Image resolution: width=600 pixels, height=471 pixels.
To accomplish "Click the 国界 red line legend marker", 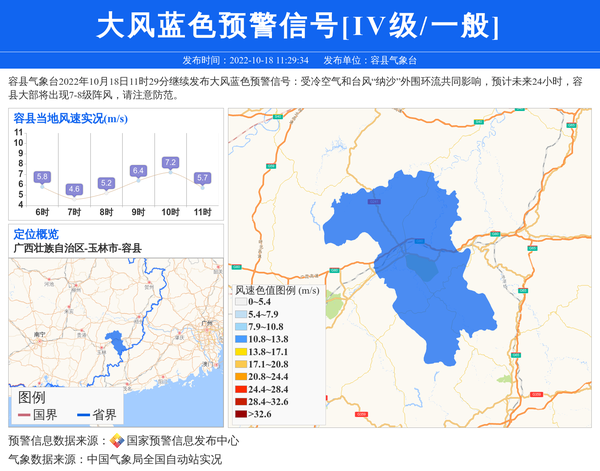I will 24,415.
